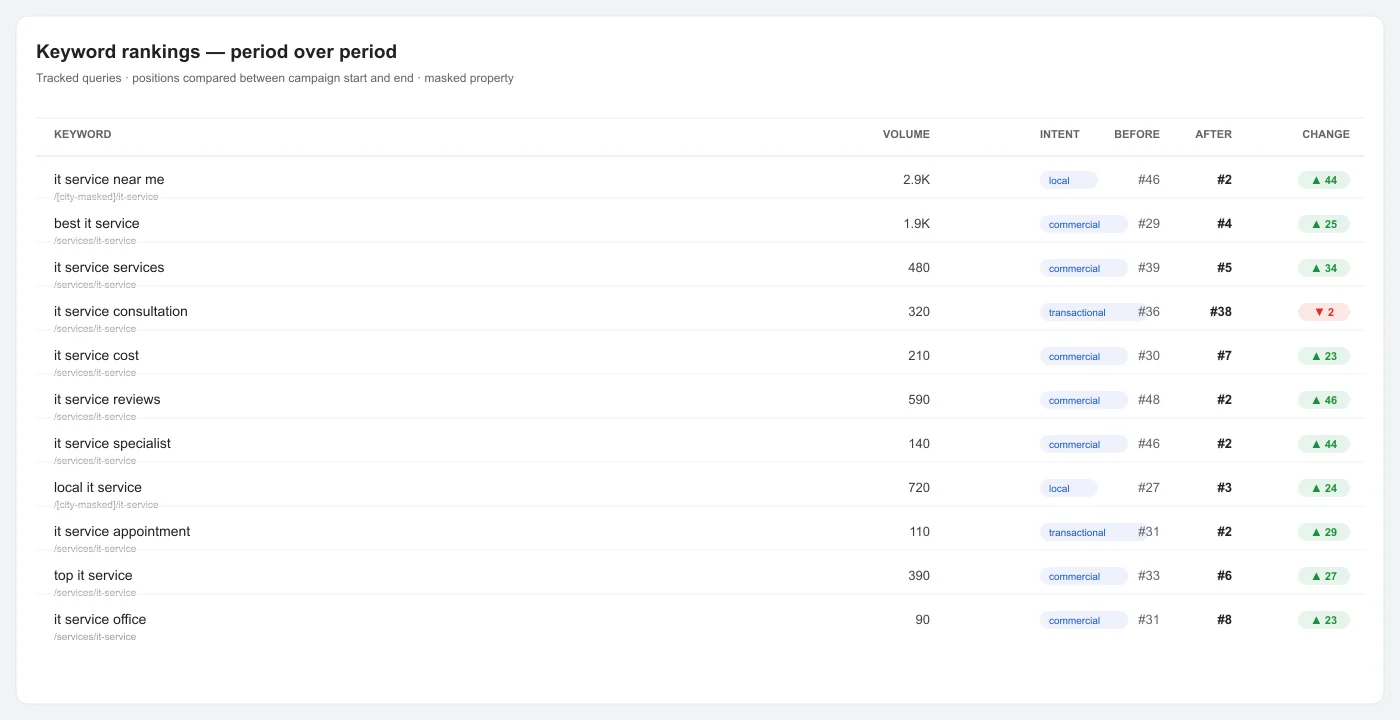Click the red '▼ 2' change badge

[x=1324, y=312]
